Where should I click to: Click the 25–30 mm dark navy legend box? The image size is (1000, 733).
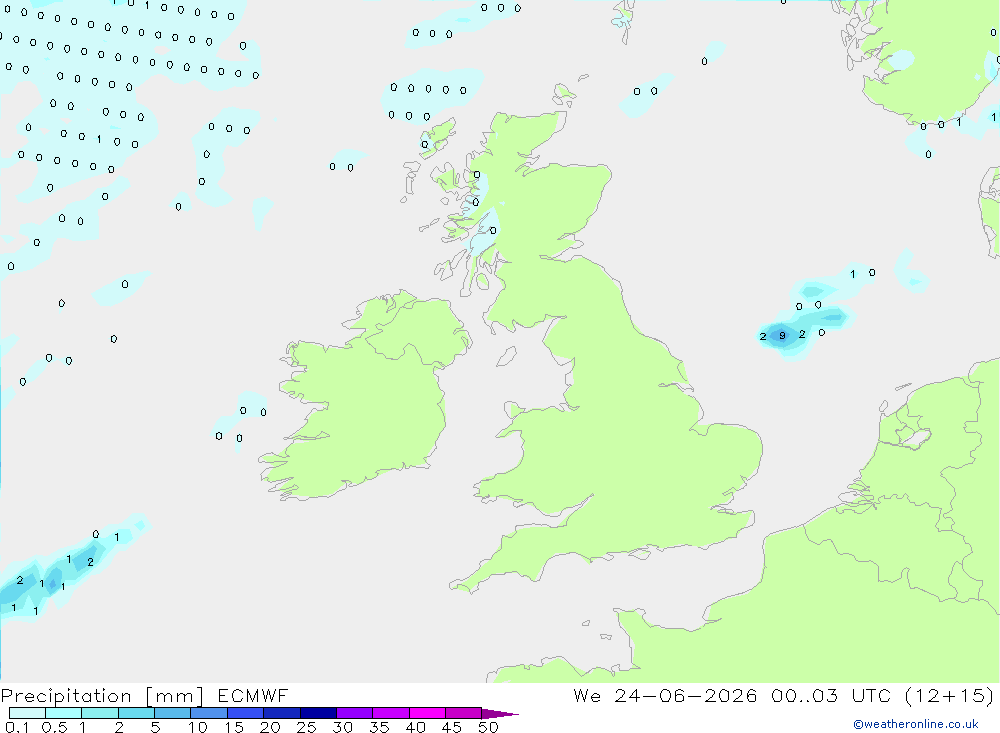(318, 713)
